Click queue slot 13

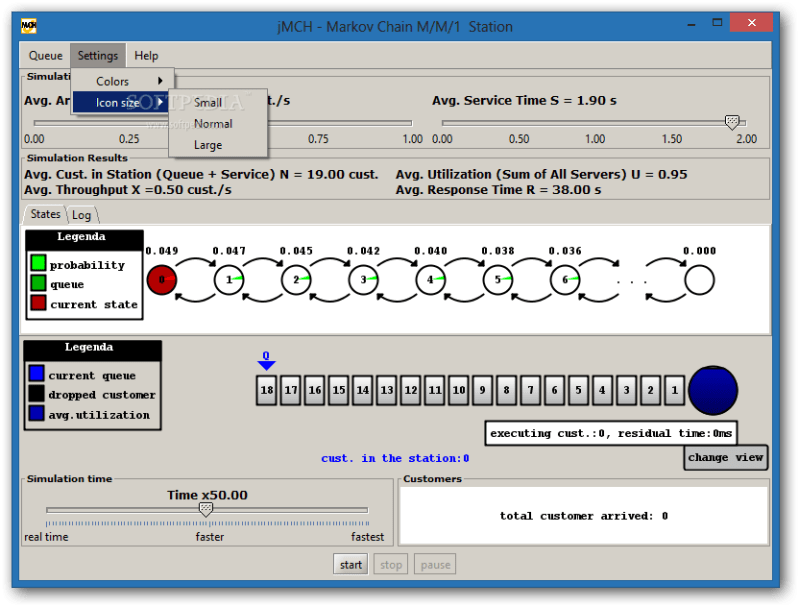(x=386, y=390)
